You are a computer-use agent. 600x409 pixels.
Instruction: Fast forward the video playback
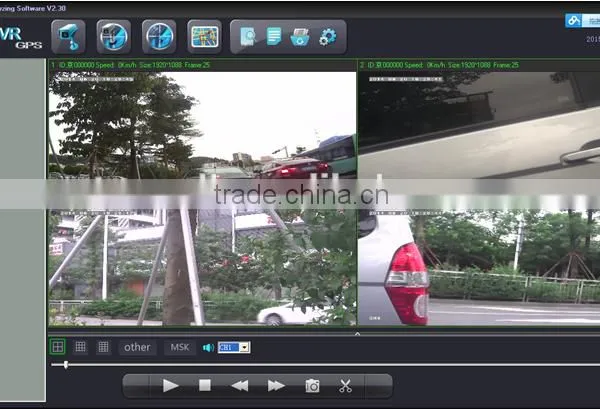pos(276,386)
